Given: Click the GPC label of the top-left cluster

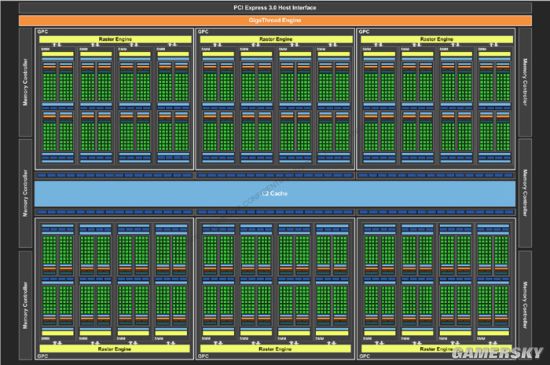Looking at the screenshot, I should pyautogui.click(x=42, y=32).
